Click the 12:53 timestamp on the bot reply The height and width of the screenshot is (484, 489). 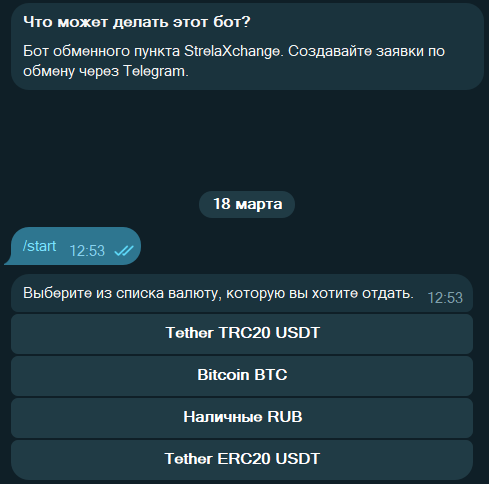click(445, 298)
